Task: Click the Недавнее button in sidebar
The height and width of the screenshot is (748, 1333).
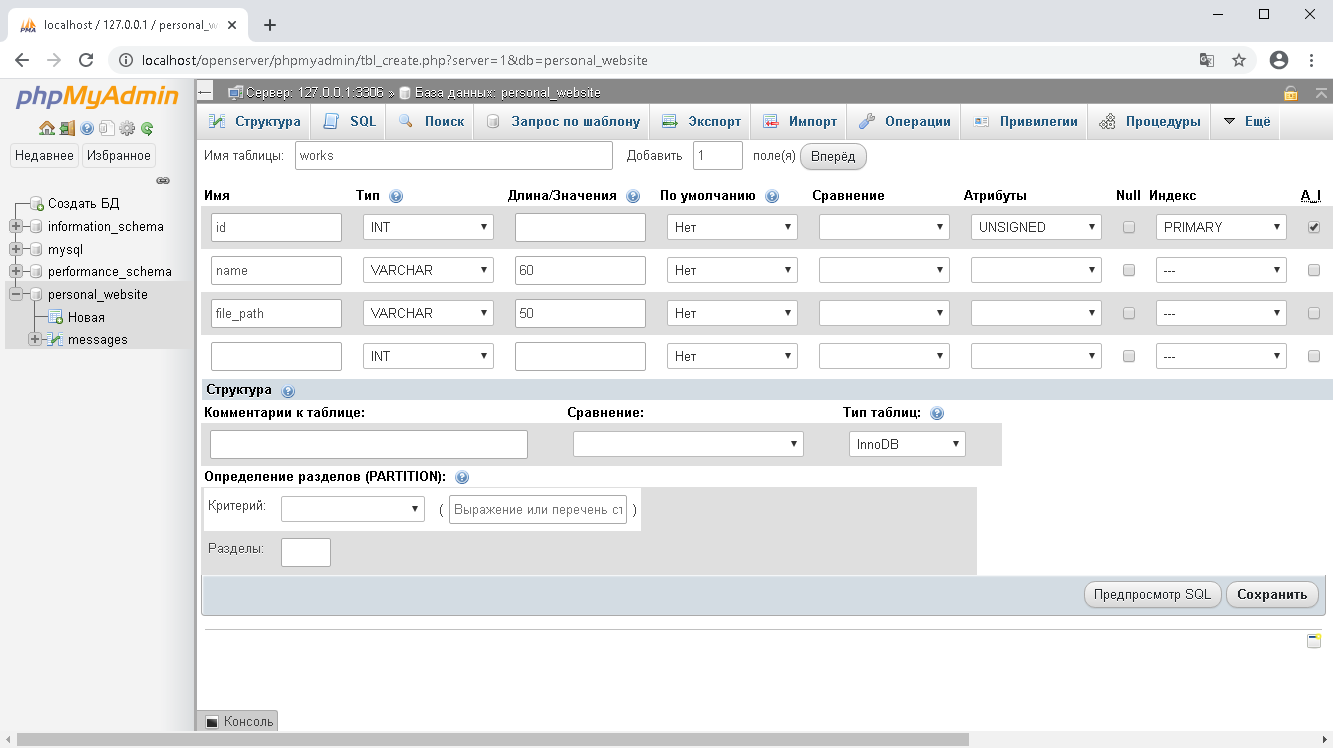Action: pyautogui.click(x=44, y=155)
